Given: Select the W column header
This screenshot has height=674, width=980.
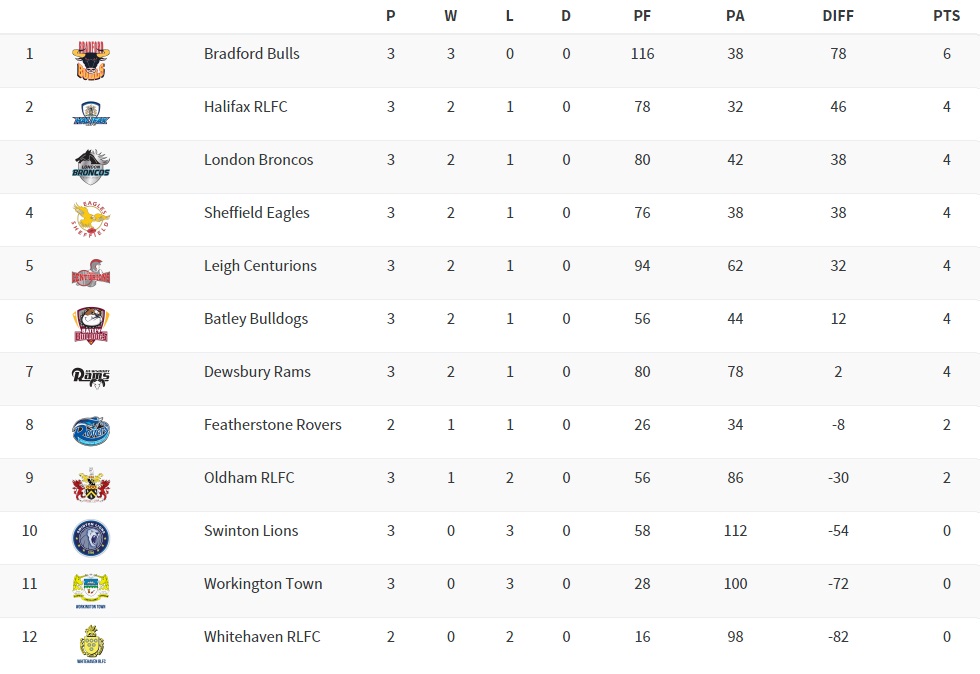Looking at the screenshot, I should click(451, 16).
